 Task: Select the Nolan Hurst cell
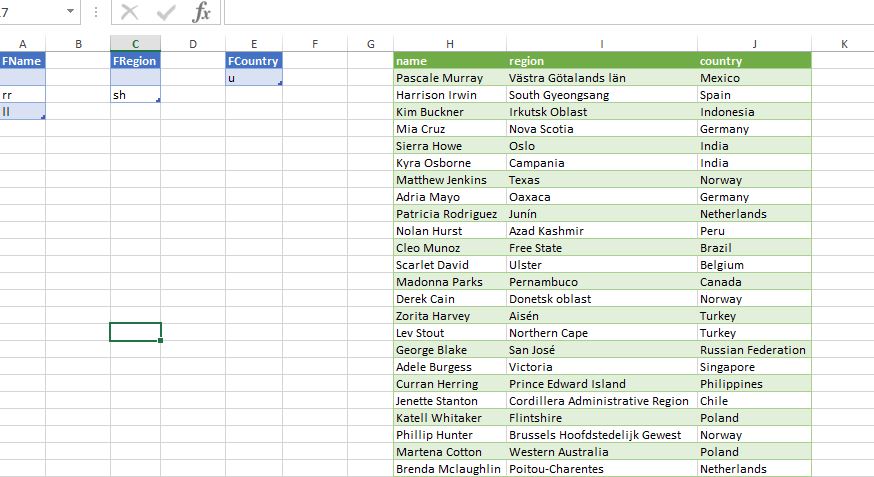pyautogui.click(x=450, y=231)
